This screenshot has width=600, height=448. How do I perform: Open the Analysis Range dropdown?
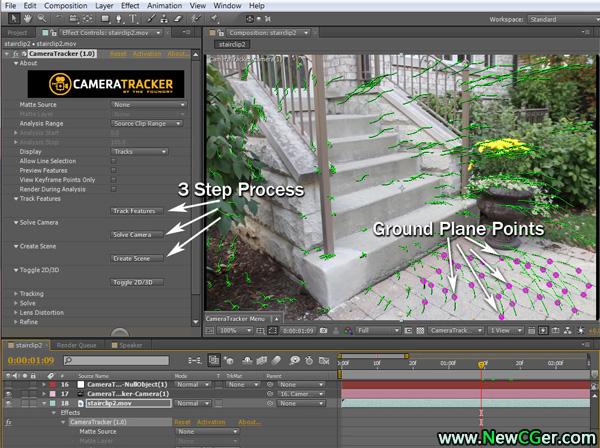pyautogui.click(x=147, y=124)
